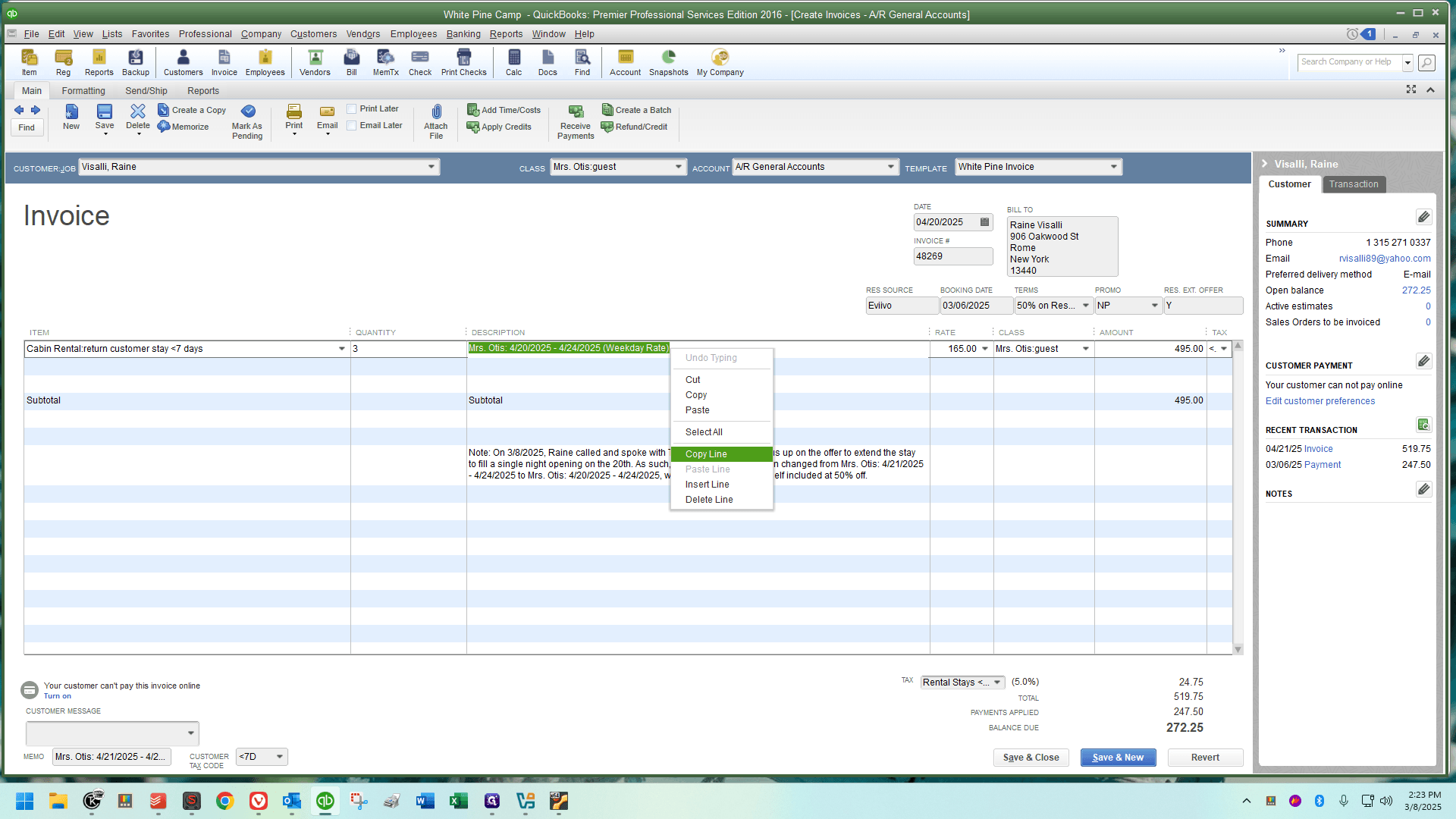1456x819 pixels.
Task: Open MemTx memorized transactions icon
Action: [385, 62]
